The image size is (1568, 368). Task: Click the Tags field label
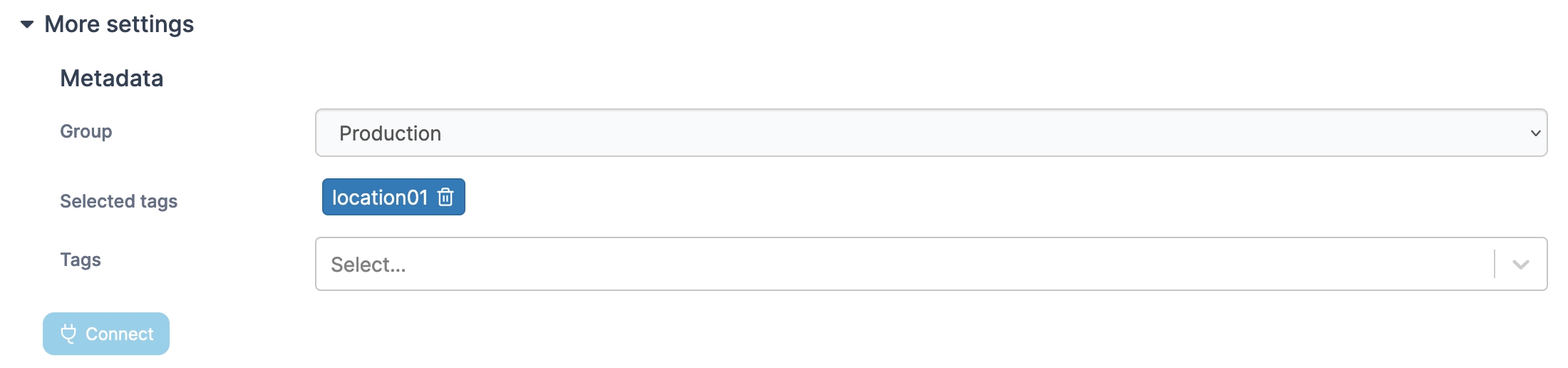pos(81,260)
